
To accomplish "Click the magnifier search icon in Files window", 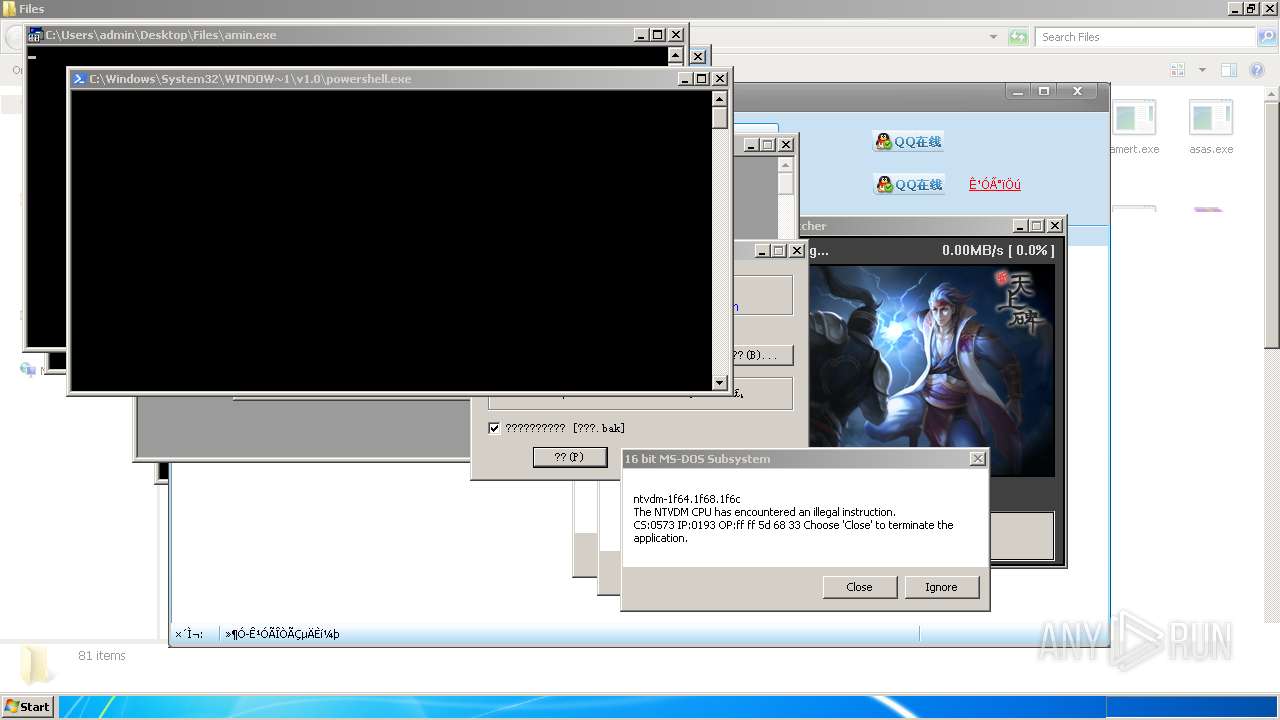I will click(x=1266, y=37).
